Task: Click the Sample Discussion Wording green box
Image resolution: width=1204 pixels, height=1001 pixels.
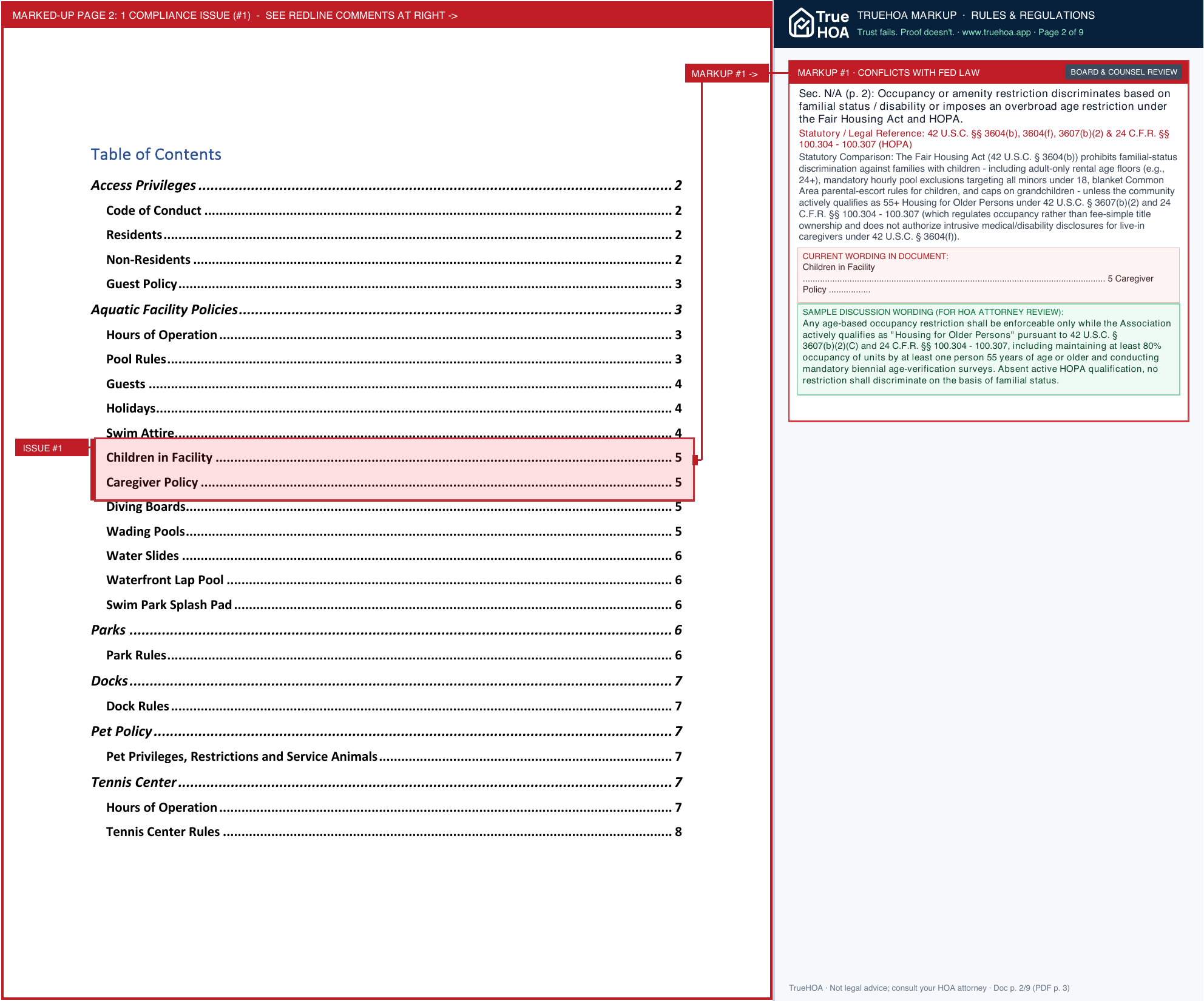Action: point(988,349)
